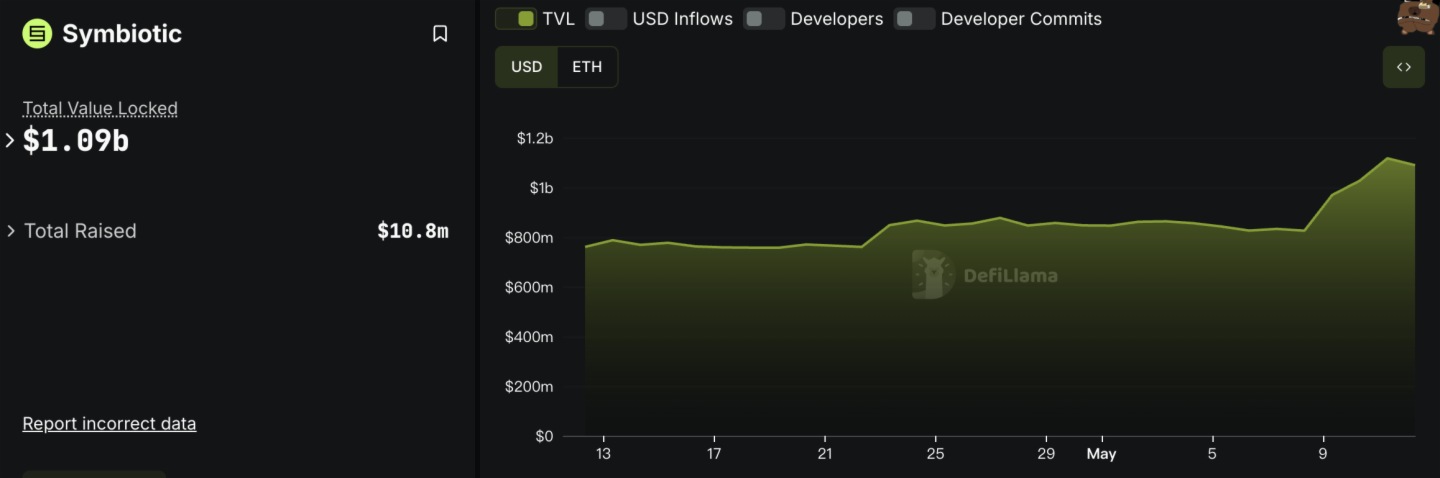Image resolution: width=1440 pixels, height=478 pixels.
Task: Switch chart denomination to ETH
Action: pyautogui.click(x=587, y=67)
